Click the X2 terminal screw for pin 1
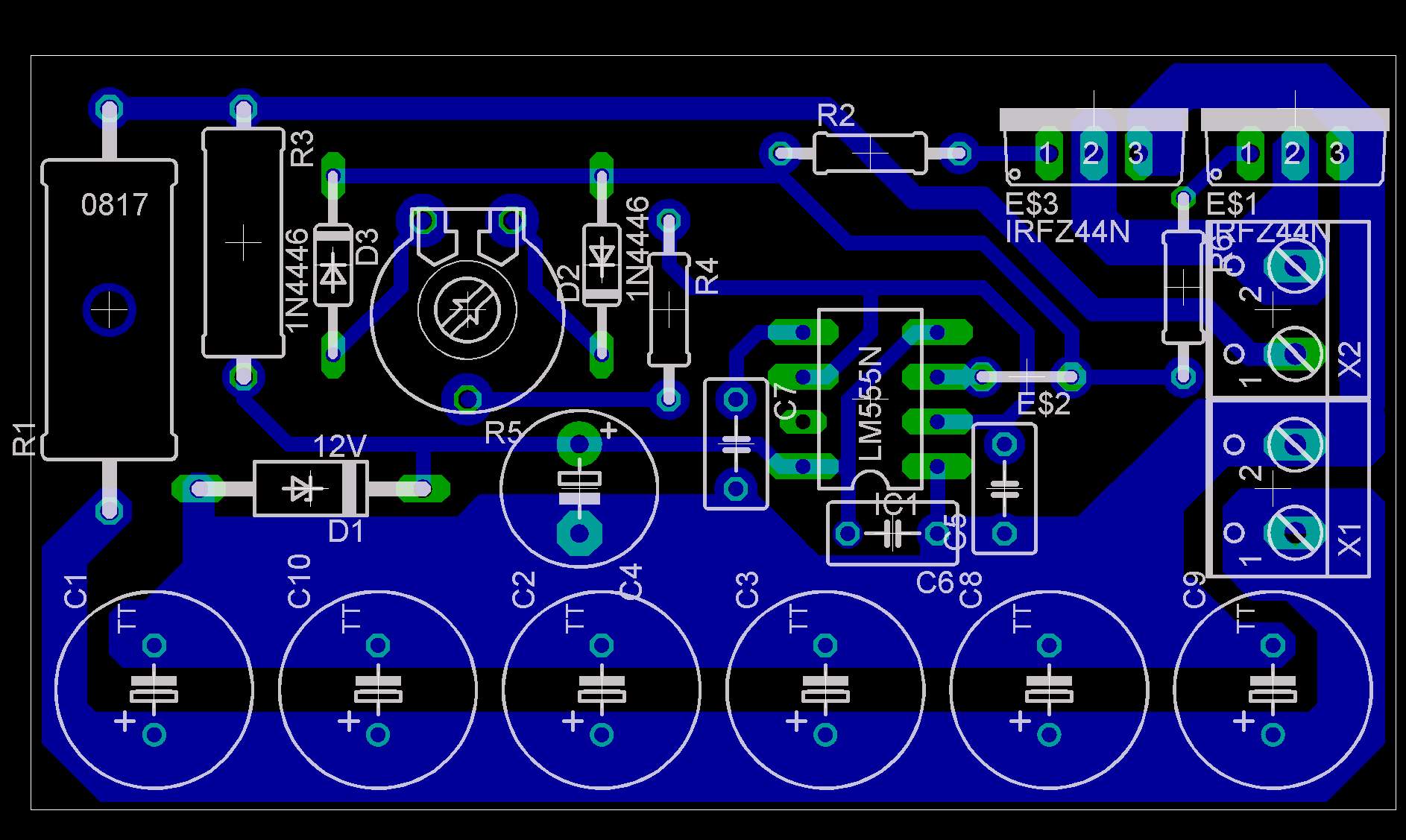This screenshot has height=840, width=1406. [x=1295, y=353]
